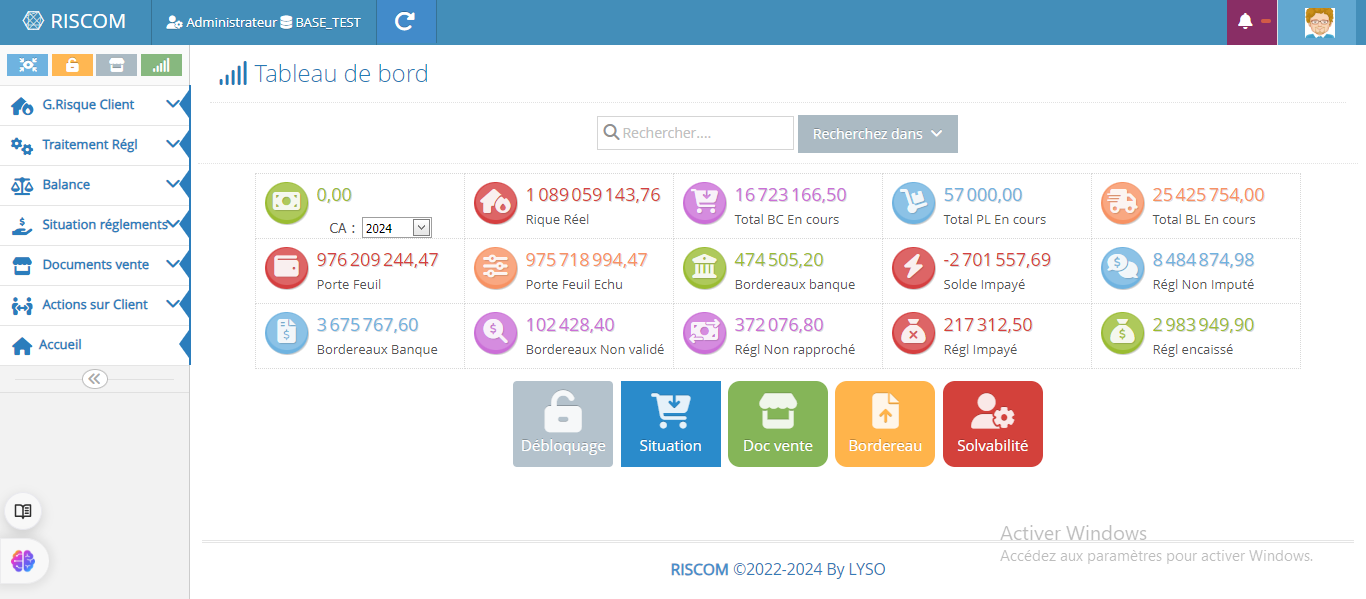The image size is (1366, 599).
Task: Open the brain icon floating button
Action: click(x=23, y=561)
